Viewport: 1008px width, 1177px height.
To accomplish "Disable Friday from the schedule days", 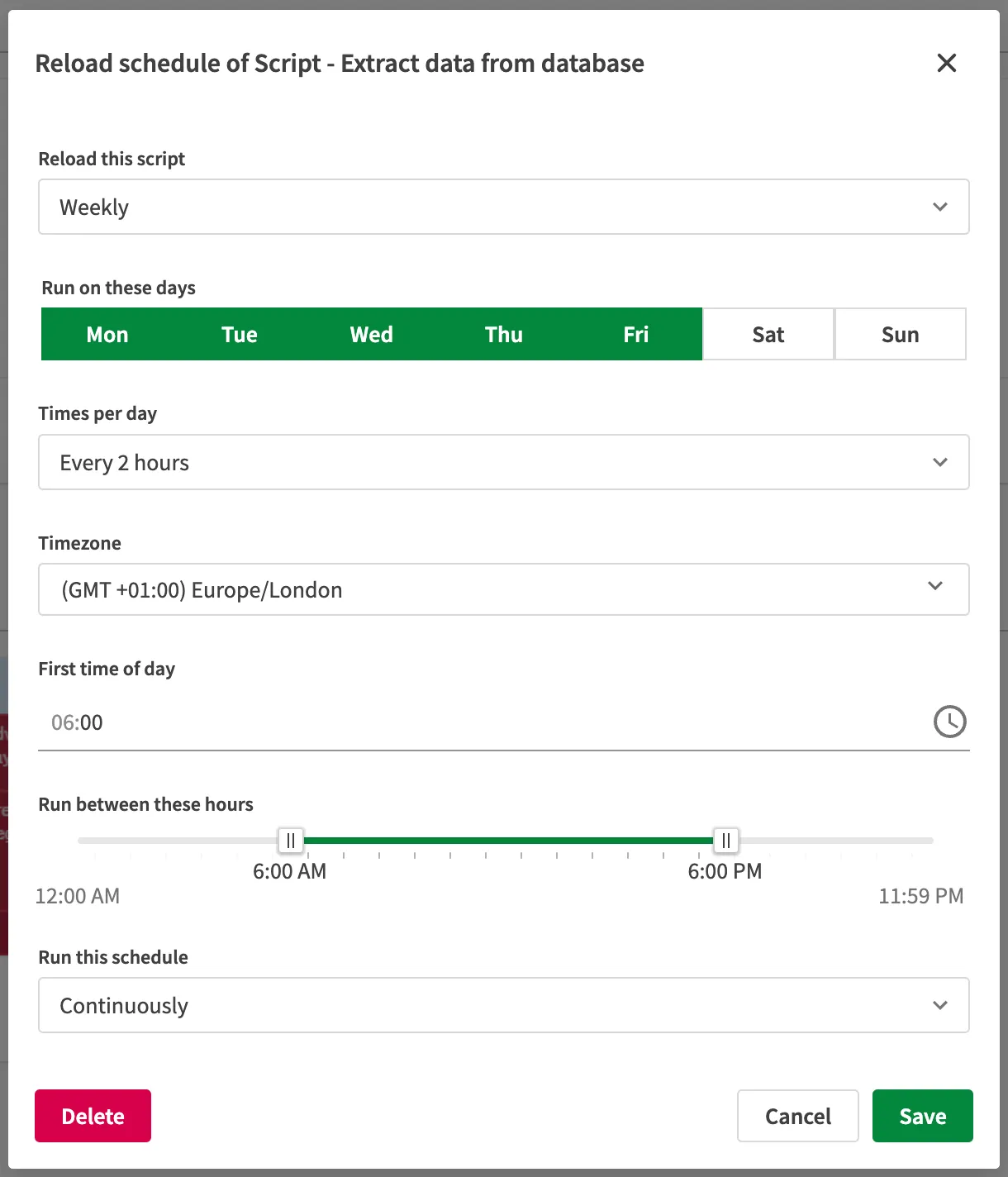I will [x=635, y=334].
